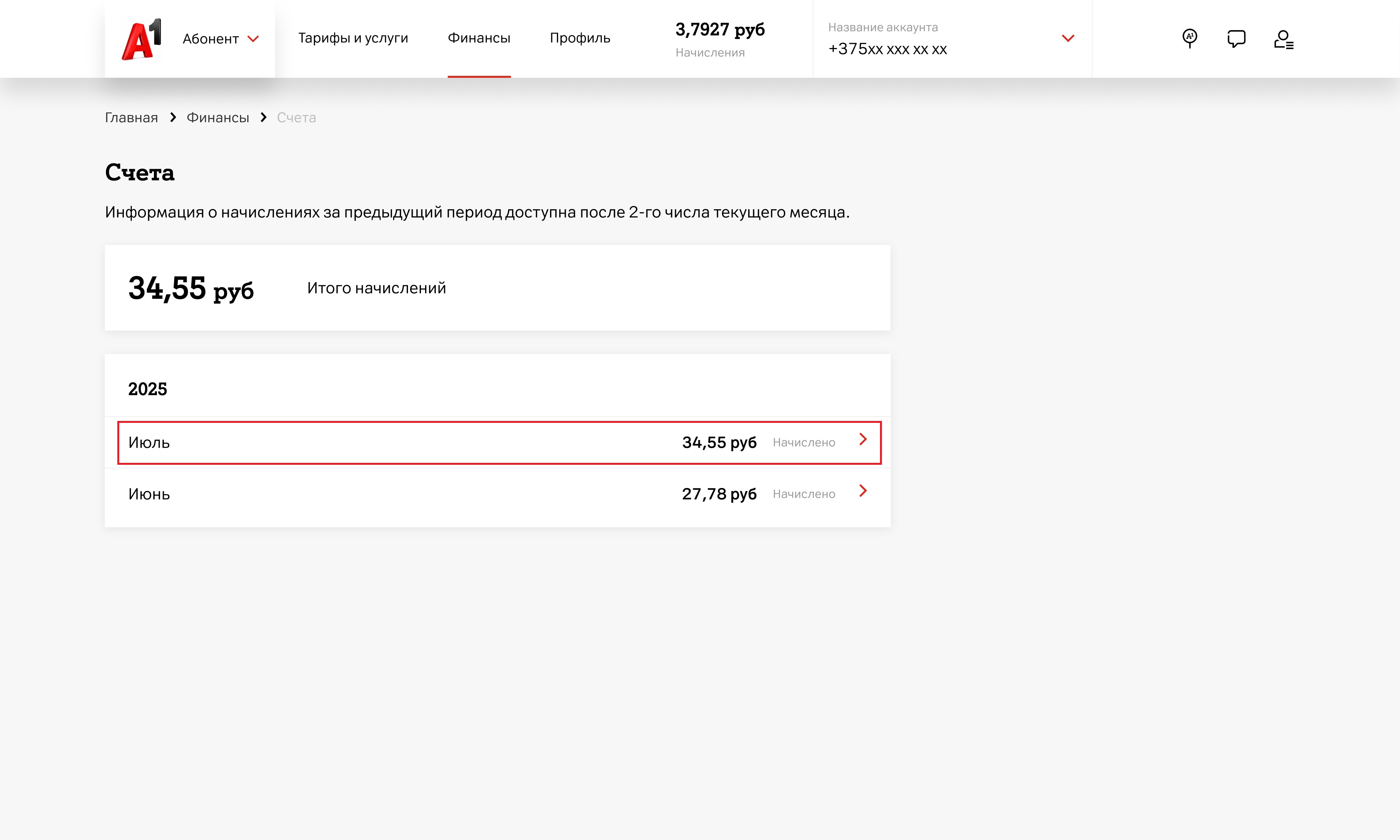The width and height of the screenshot is (1400, 840).
Task: Go to the Профиль menu item
Action: point(579,38)
